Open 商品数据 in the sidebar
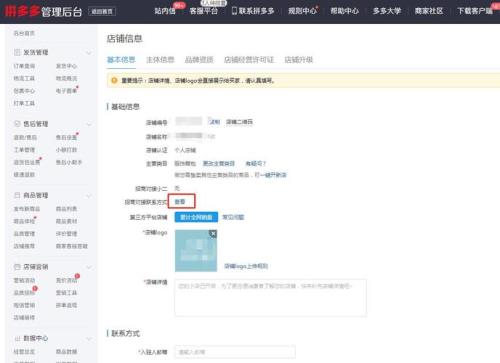The width and height of the screenshot is (500, 363). [66, 352]
